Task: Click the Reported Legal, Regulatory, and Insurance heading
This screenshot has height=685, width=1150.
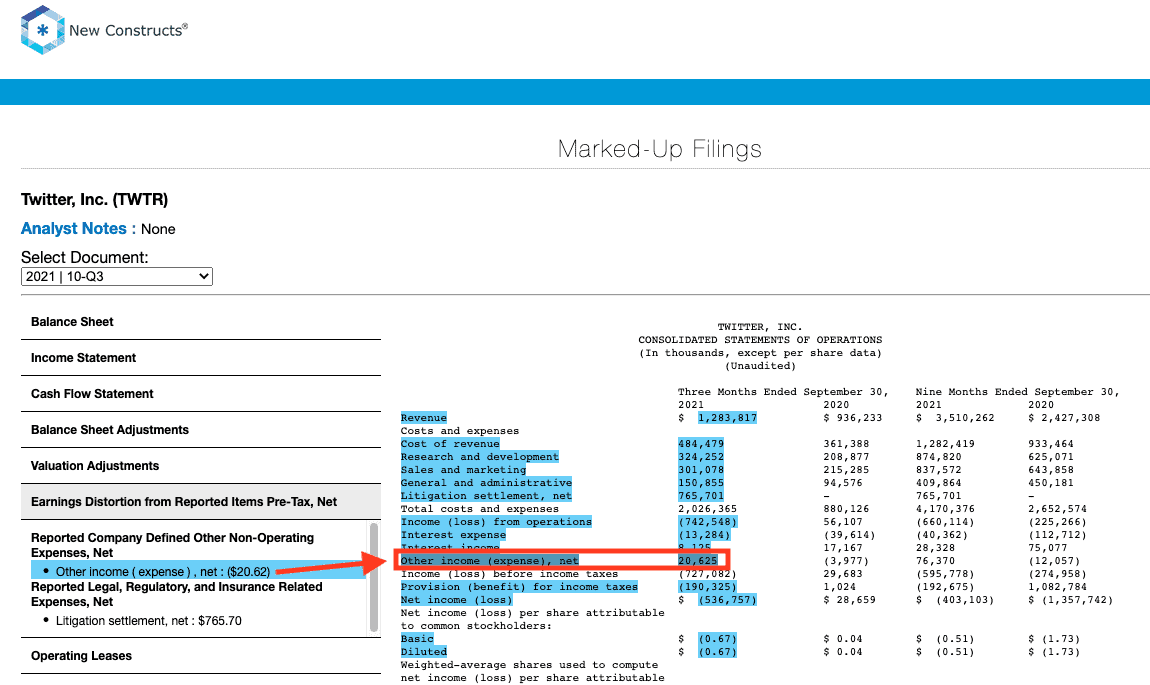Action: point(177,594)
